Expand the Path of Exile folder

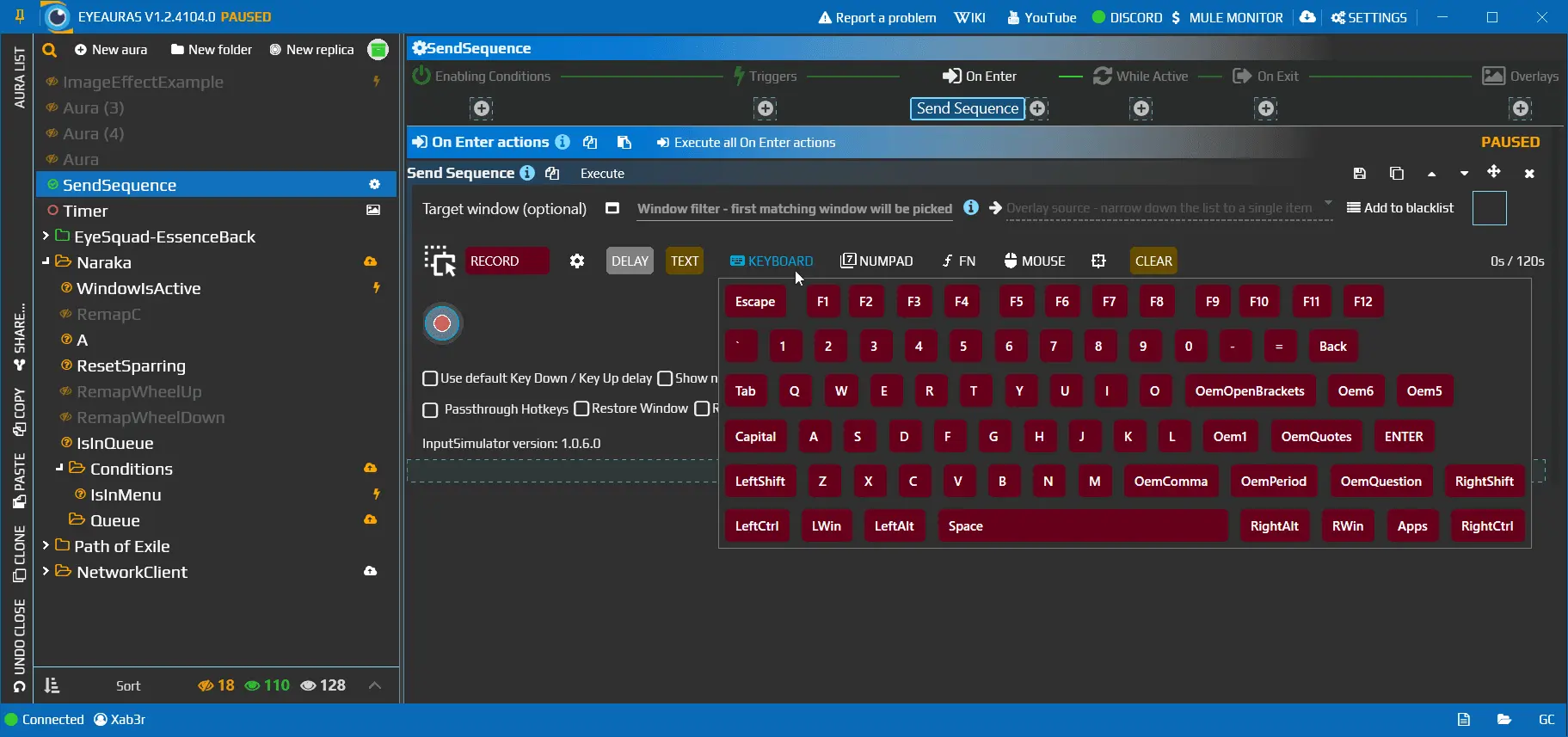tap(46, 545)
